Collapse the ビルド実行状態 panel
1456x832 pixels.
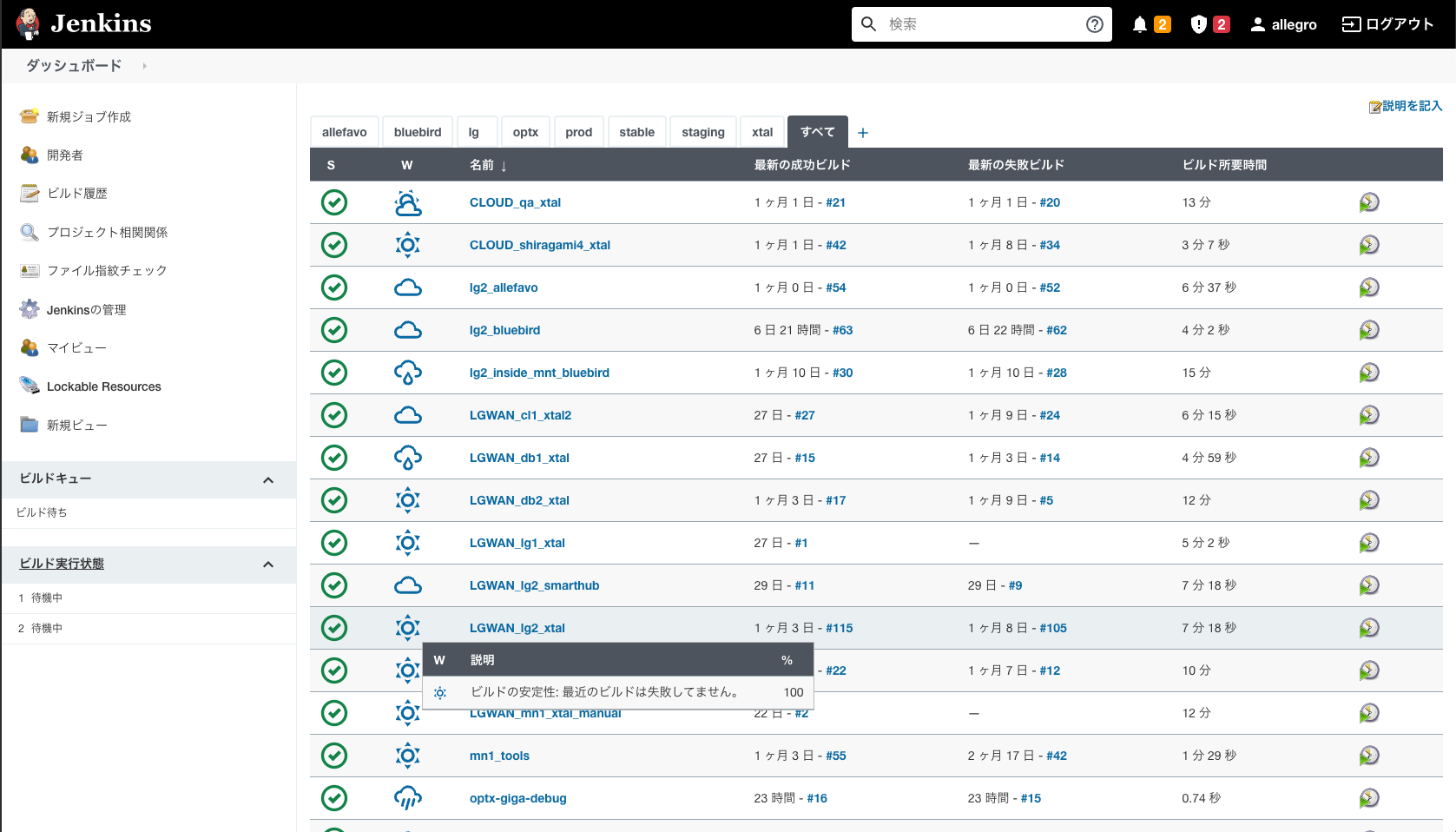pos(268,565)
